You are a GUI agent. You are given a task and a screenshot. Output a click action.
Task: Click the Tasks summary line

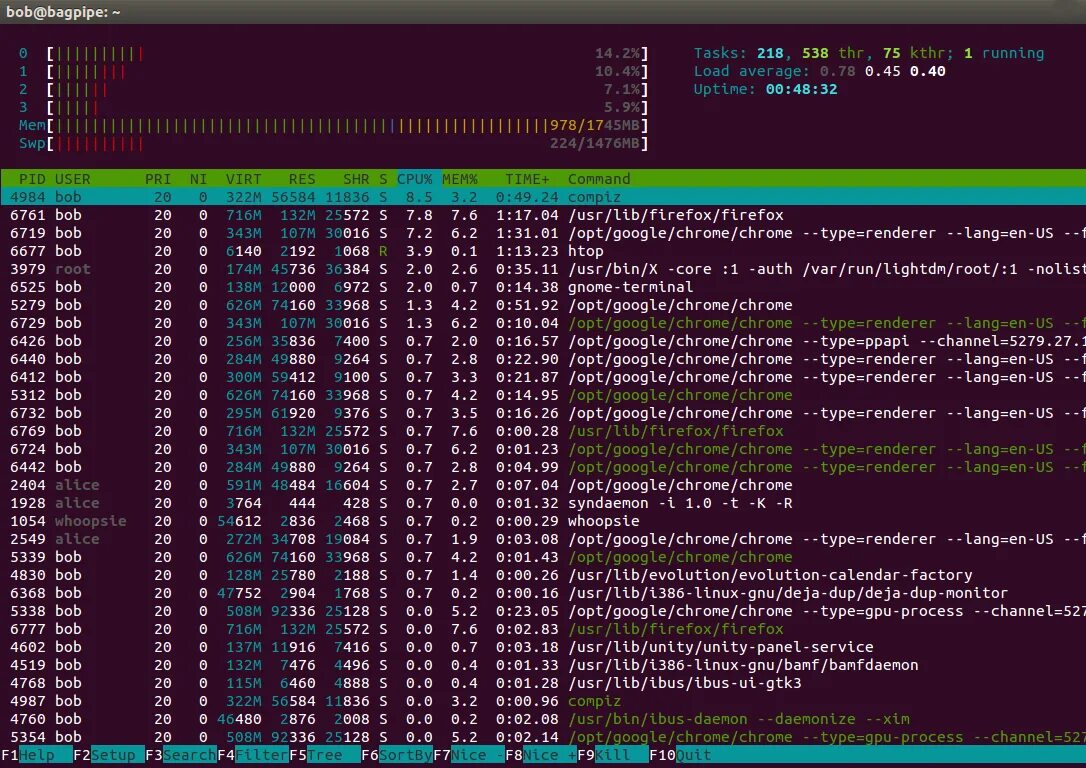(869, 53)
